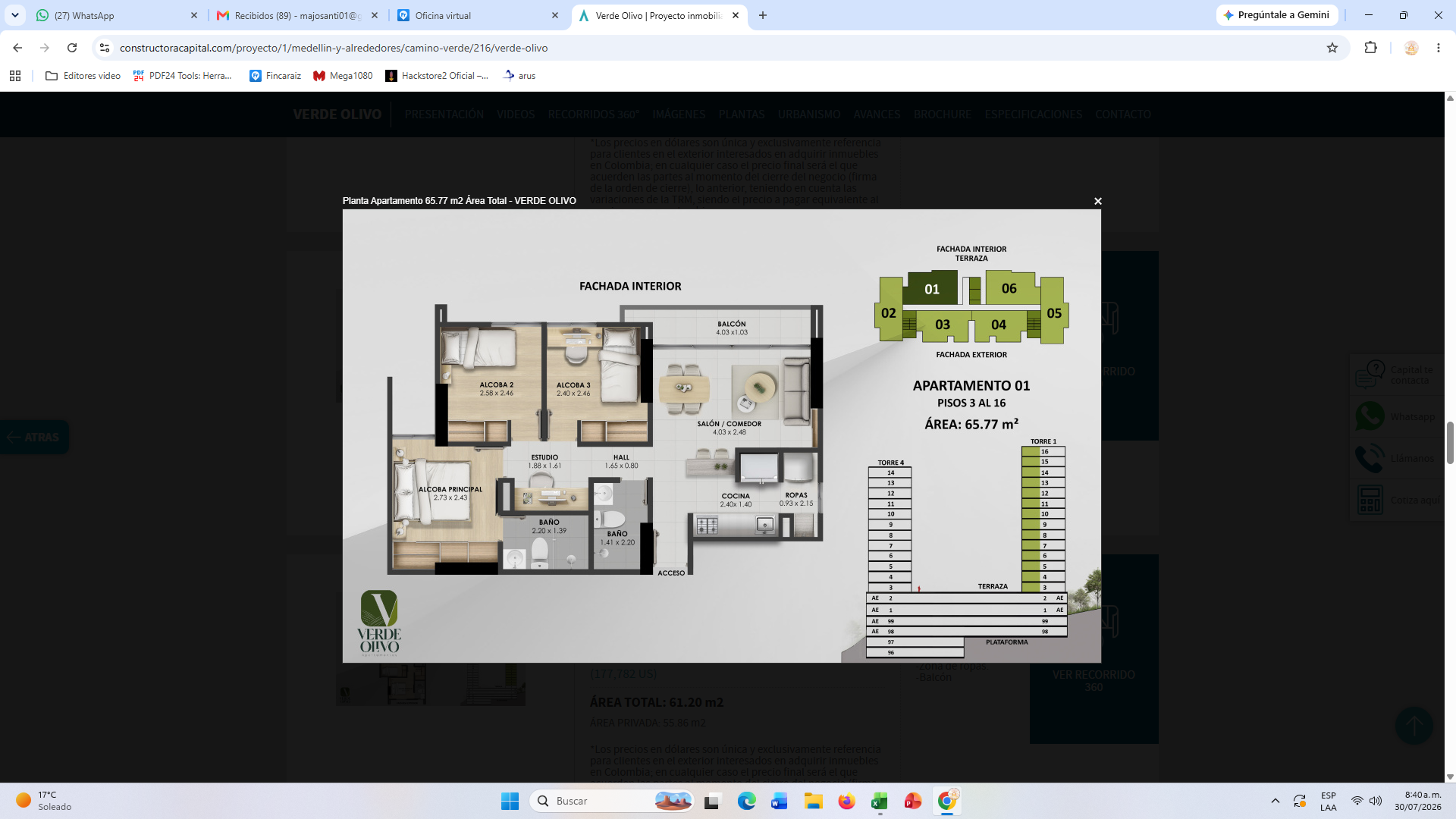Click the floor plan image in lightbox

(x=721, y=436)
